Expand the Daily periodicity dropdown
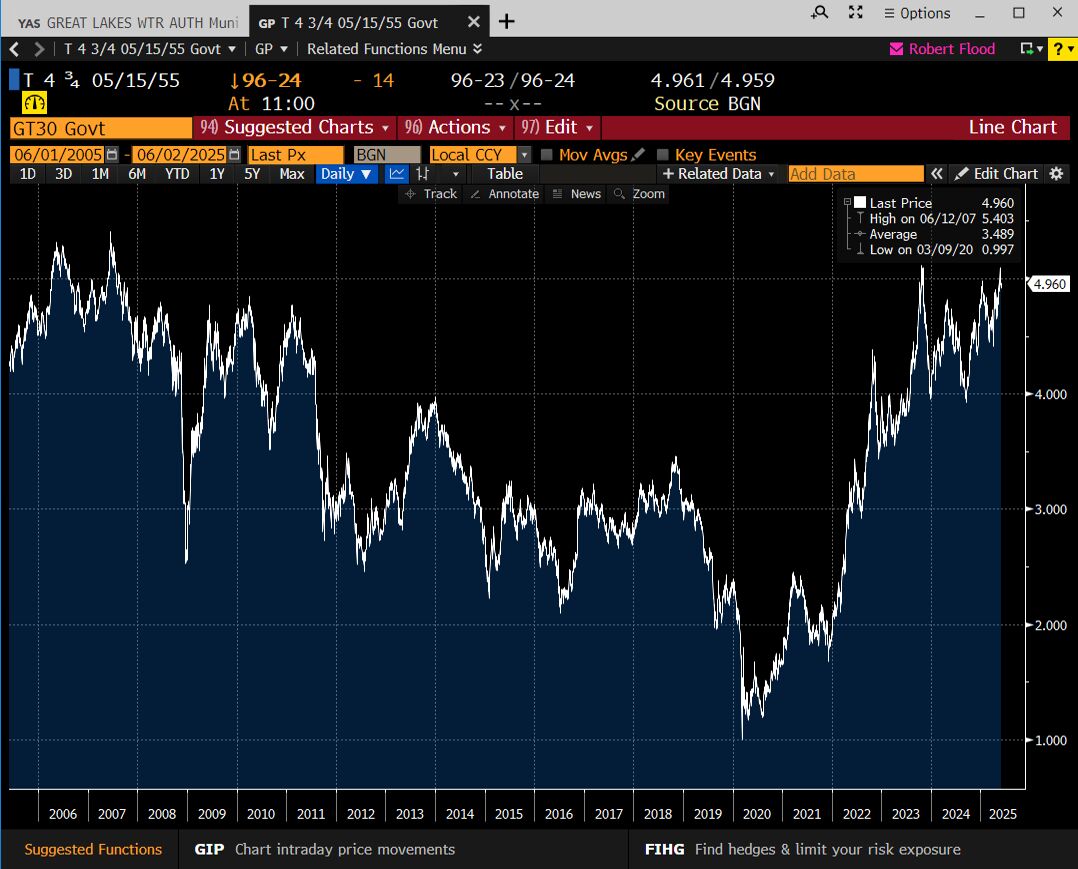The width and height of the screenshot is (1078, 869). coord(347,174)
